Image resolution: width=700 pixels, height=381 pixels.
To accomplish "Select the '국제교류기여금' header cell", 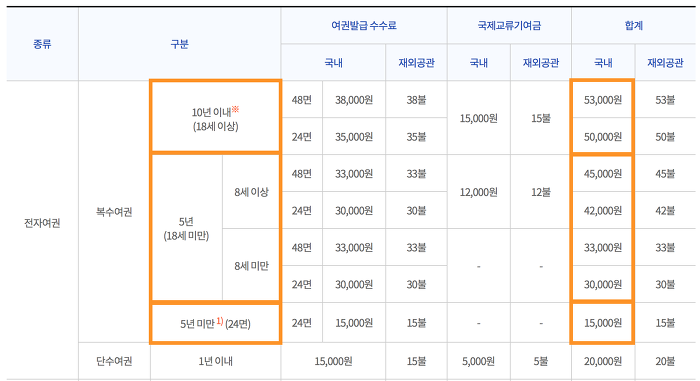I will [509, 25].
